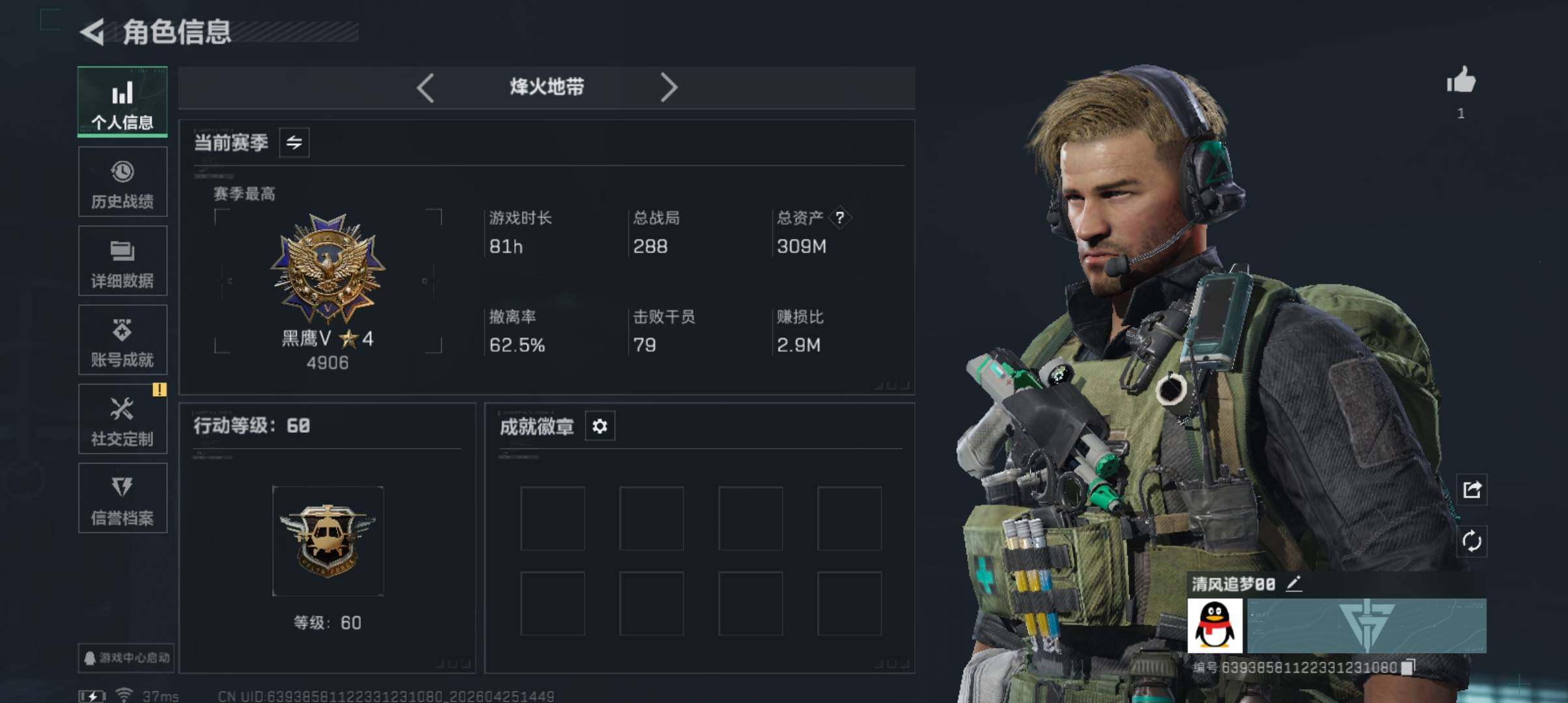The height and width of the screenshot is (703, 1568).
Task: Open the 账号成就 sidebar section
Action: [122, 340]
